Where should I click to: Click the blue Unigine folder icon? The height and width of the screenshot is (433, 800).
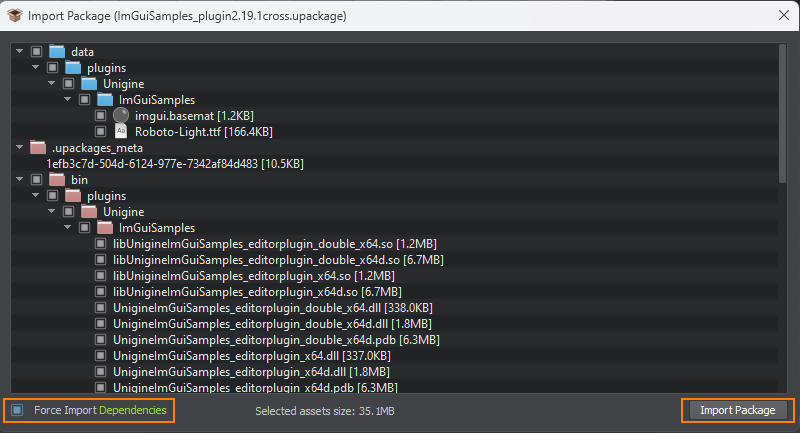89,84
